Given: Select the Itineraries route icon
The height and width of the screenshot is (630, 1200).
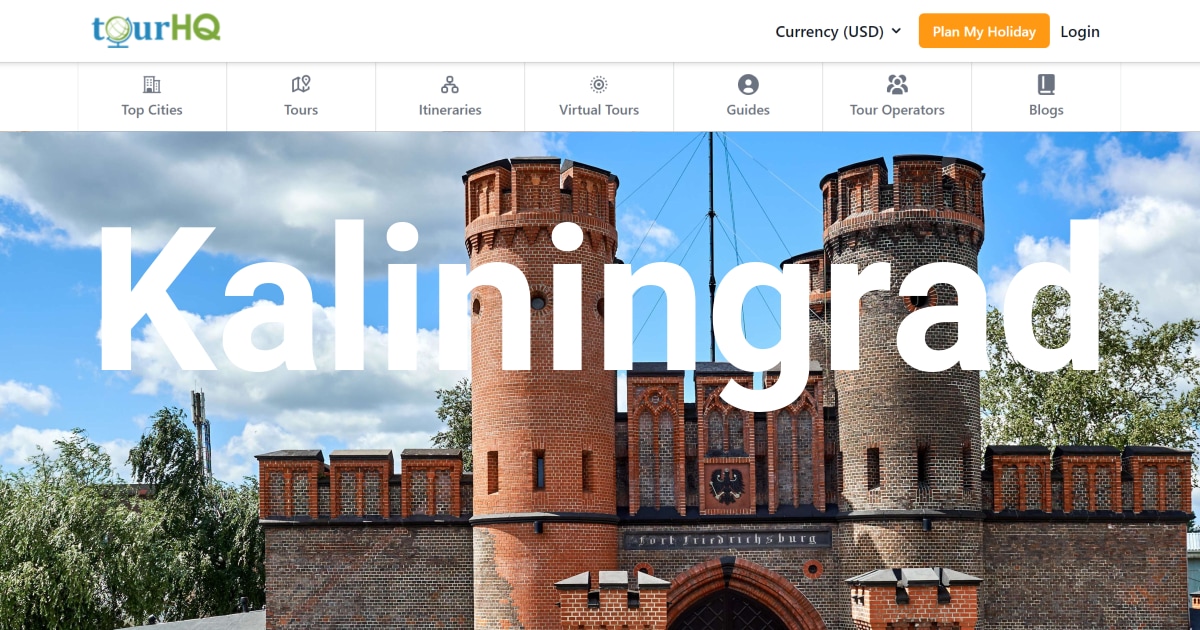Looking at the screenshot, I should tap(450, 84).
